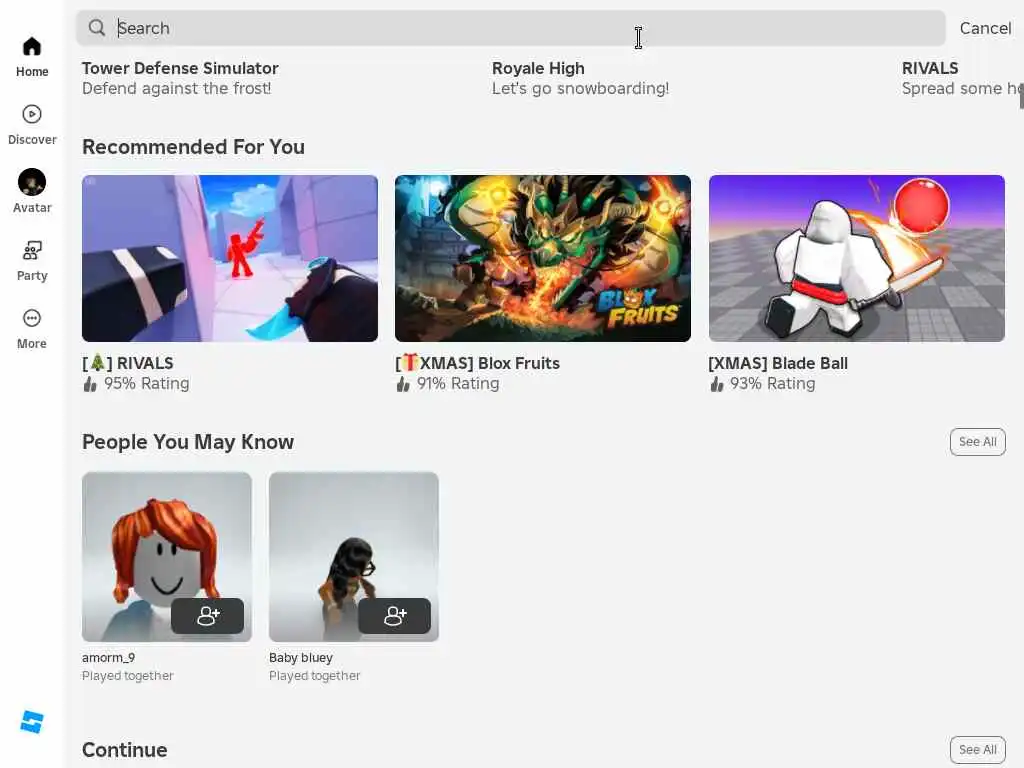Click the [XMAS] Blox Fruits title
The image size is (1024, 768).
pyautogui.click(x=477, y=363)
